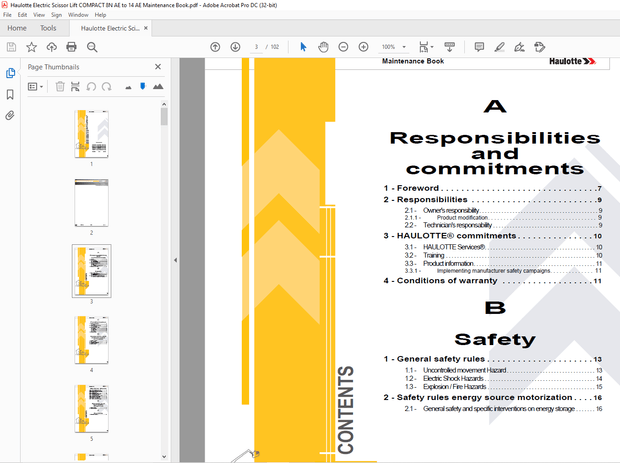Go to next page arrow
This screenshot has height=463, width=620.
point(235,47)
